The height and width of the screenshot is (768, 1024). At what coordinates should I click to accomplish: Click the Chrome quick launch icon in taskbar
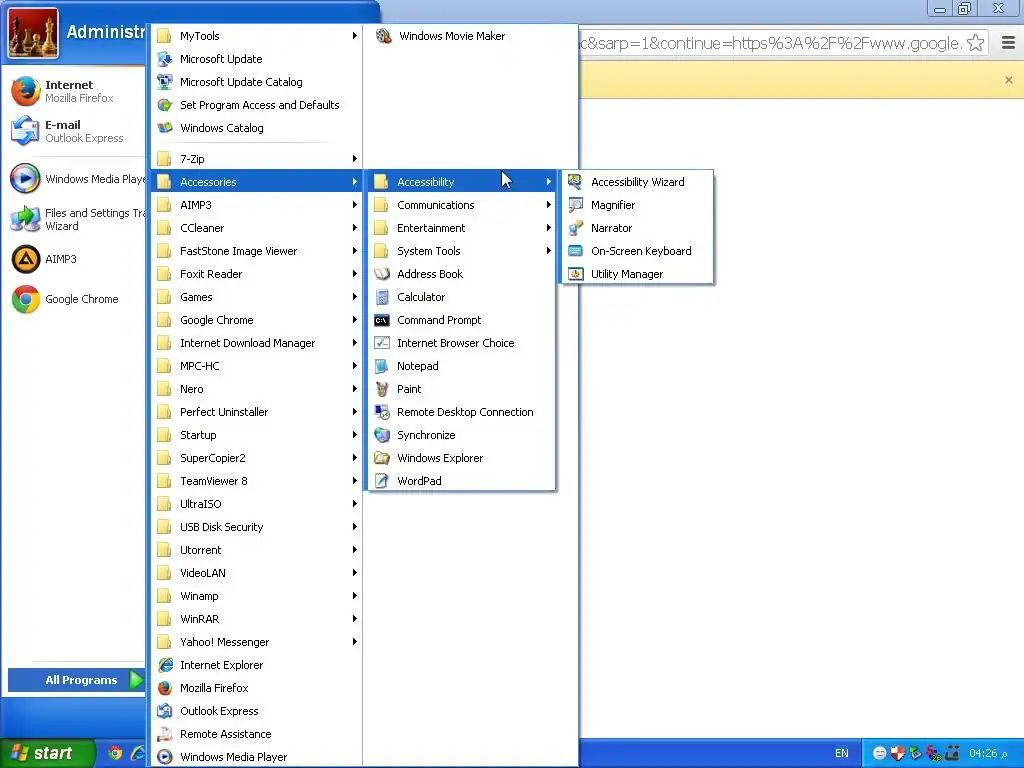click(x=115, y=753)
